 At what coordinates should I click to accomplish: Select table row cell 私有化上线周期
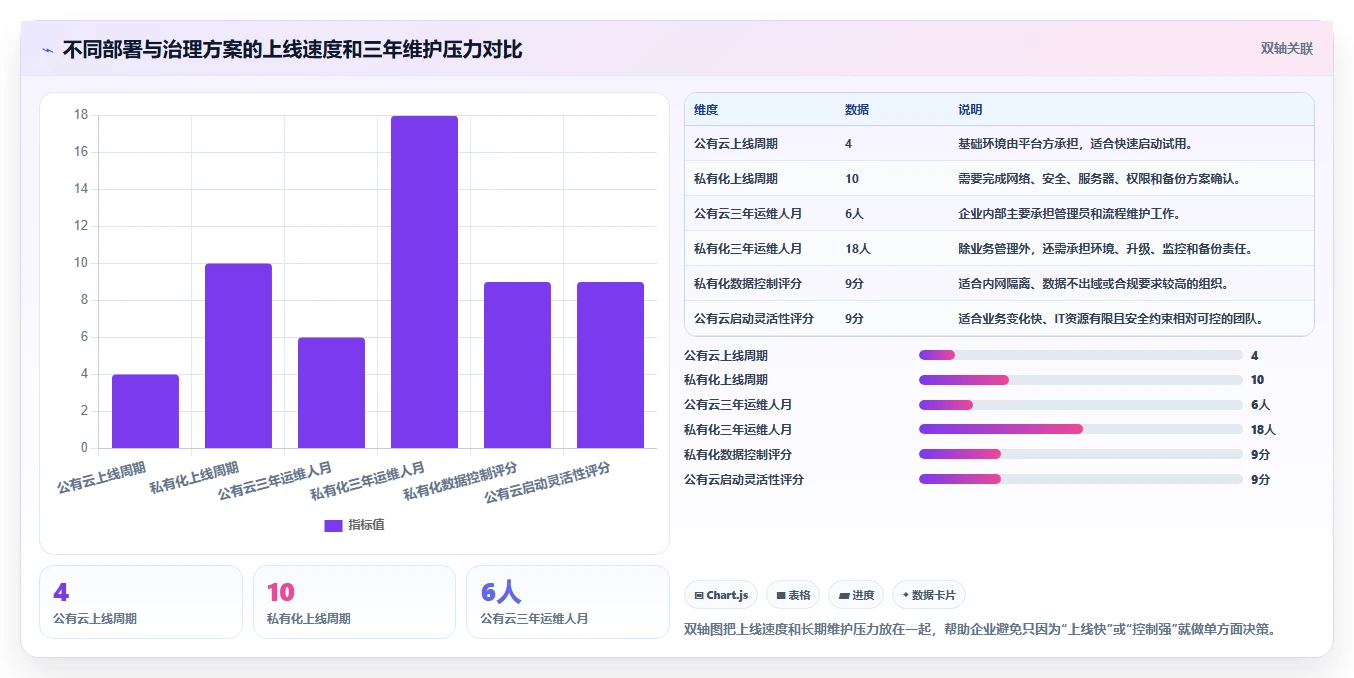point(736,179)
